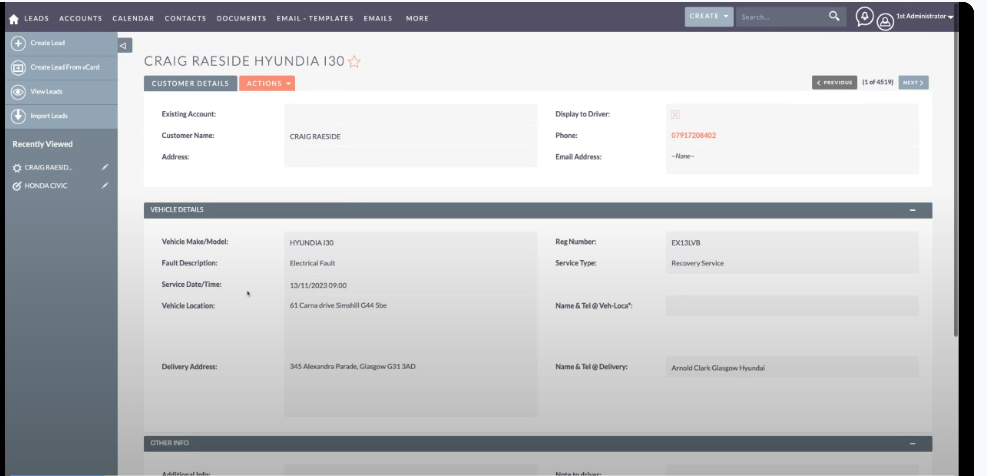Select the Electrical Fault description value

tap(312, 263)
